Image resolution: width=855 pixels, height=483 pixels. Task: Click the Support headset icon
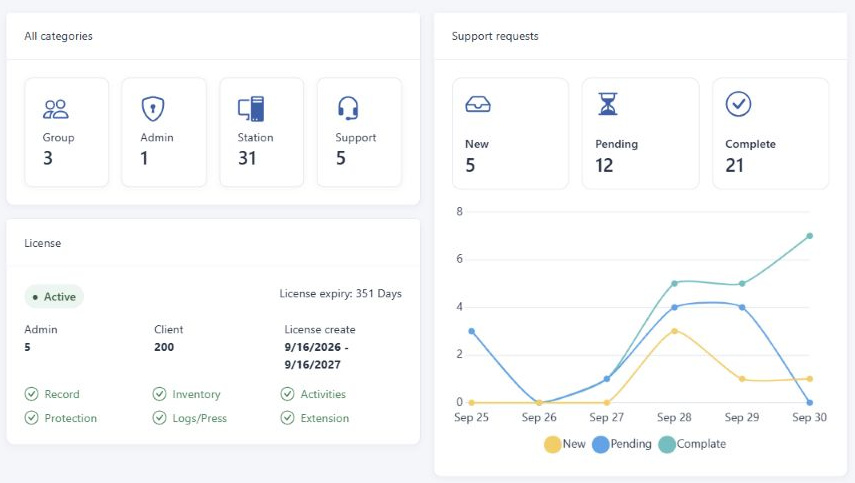click(x=348, y=108)
